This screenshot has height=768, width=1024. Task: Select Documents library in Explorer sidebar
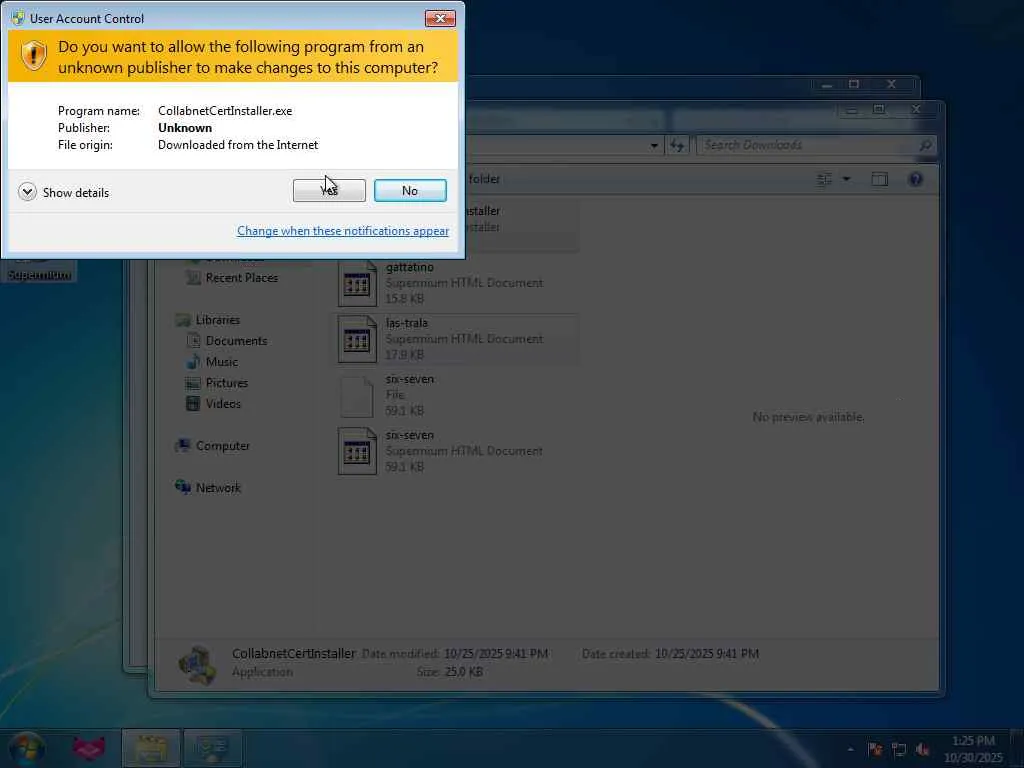pos(236,341)
